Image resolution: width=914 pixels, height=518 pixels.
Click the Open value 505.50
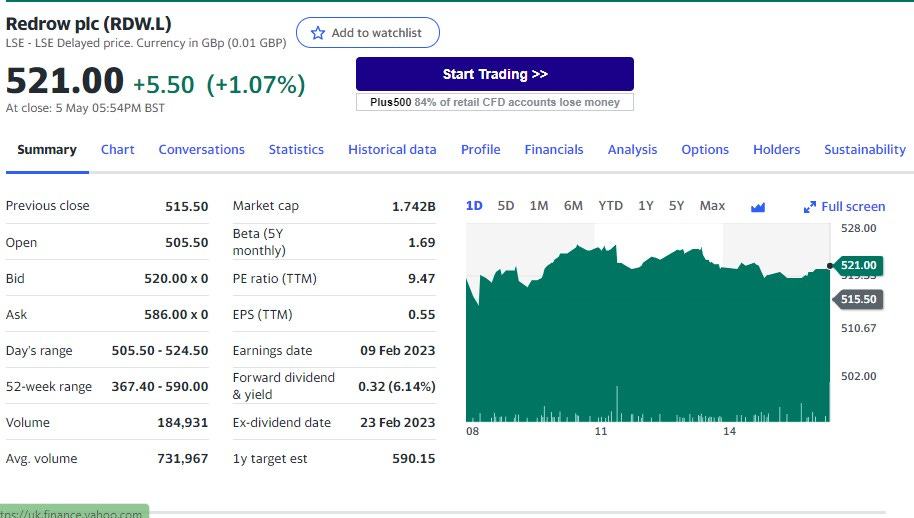coord(187,243)
